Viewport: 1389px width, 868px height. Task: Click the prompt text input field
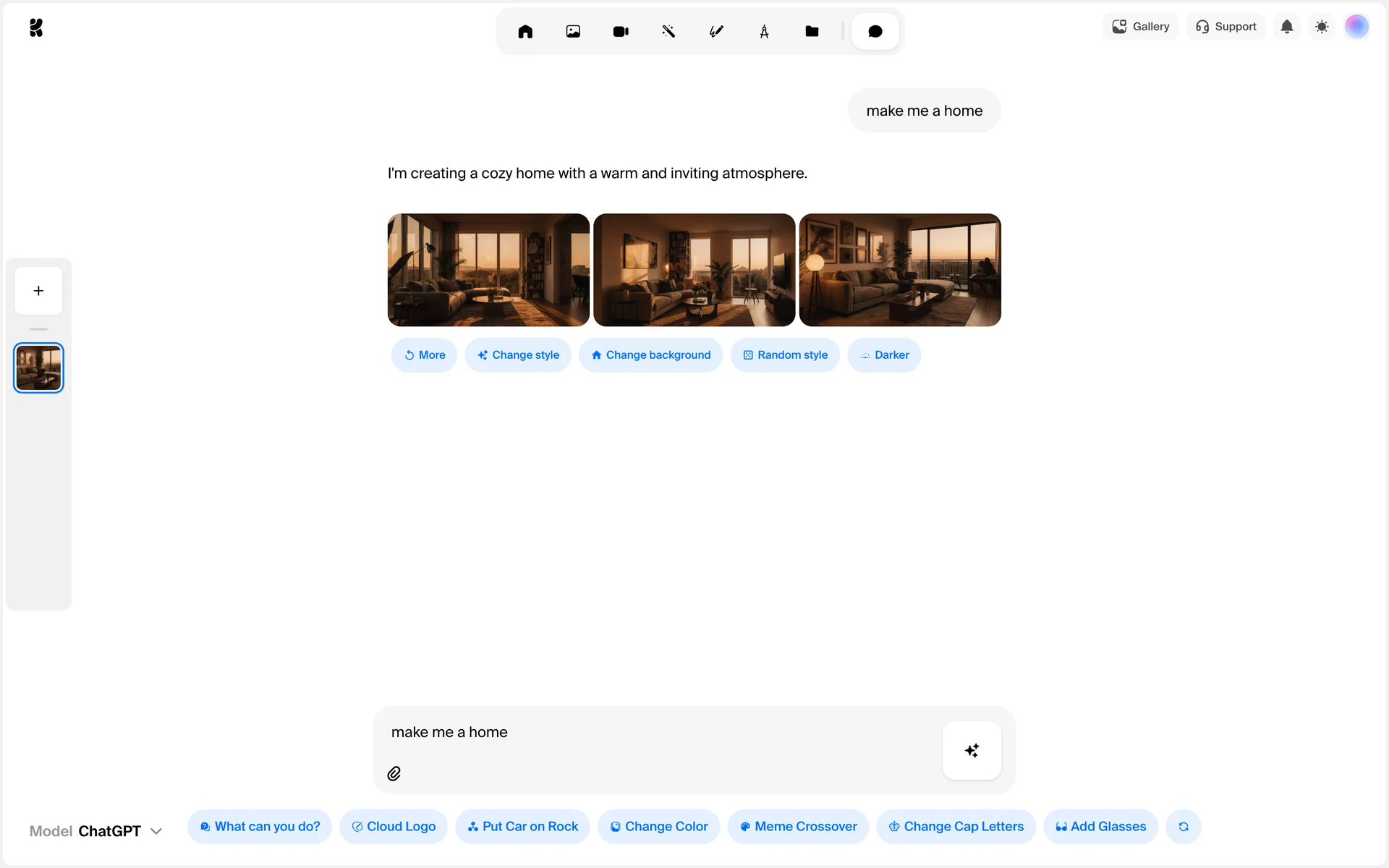tap(651, 732)
